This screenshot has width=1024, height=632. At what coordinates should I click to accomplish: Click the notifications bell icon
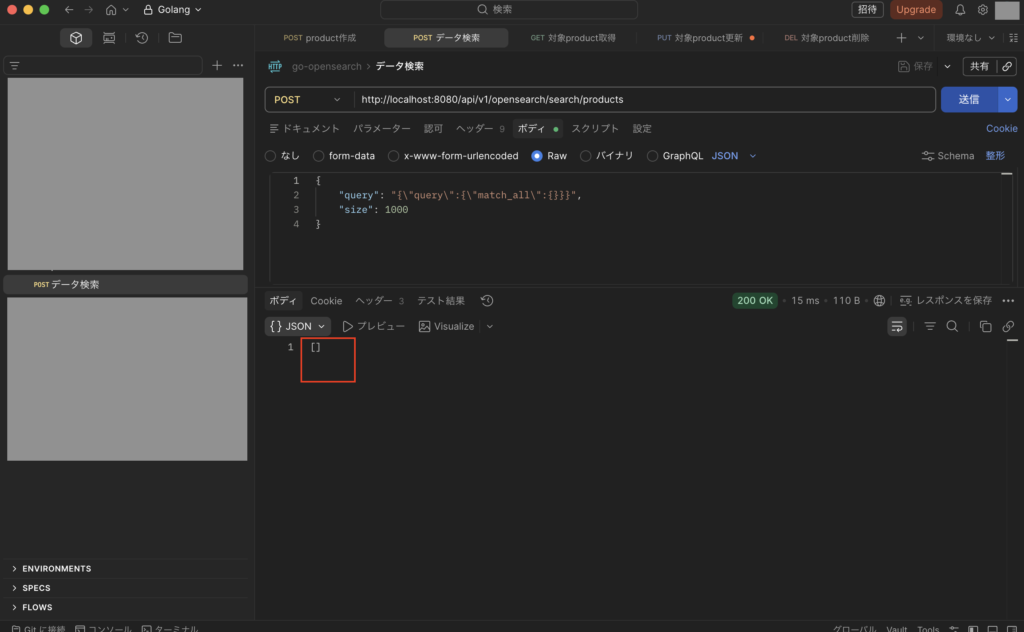(x=960, y=10)
